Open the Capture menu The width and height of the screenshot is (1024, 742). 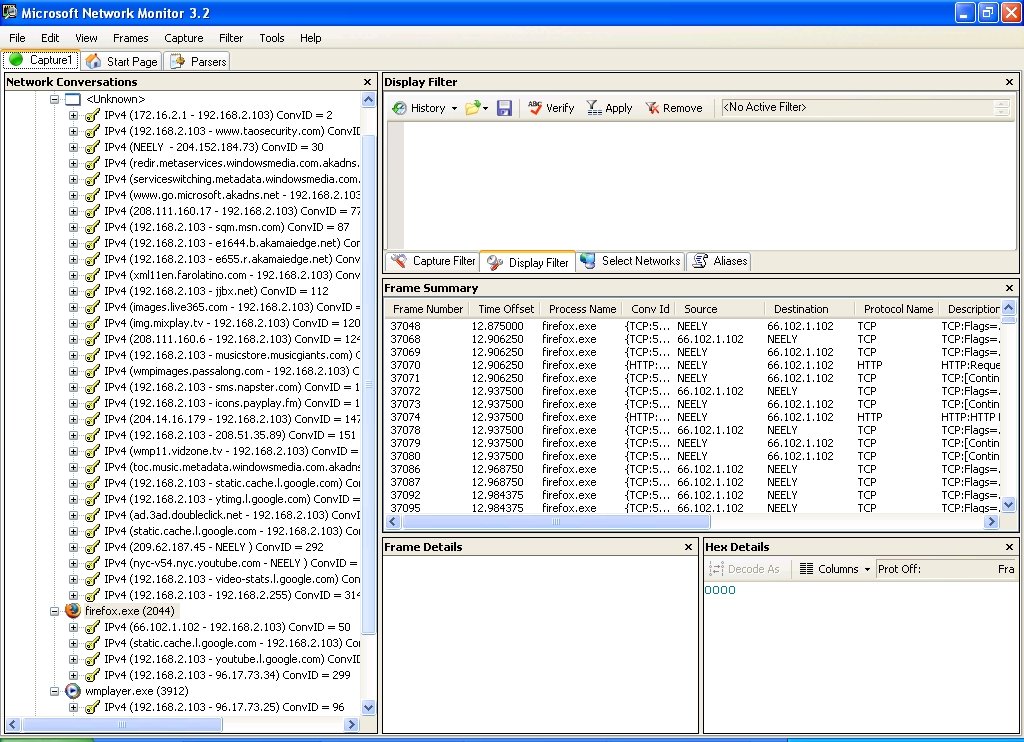point(184,38)
